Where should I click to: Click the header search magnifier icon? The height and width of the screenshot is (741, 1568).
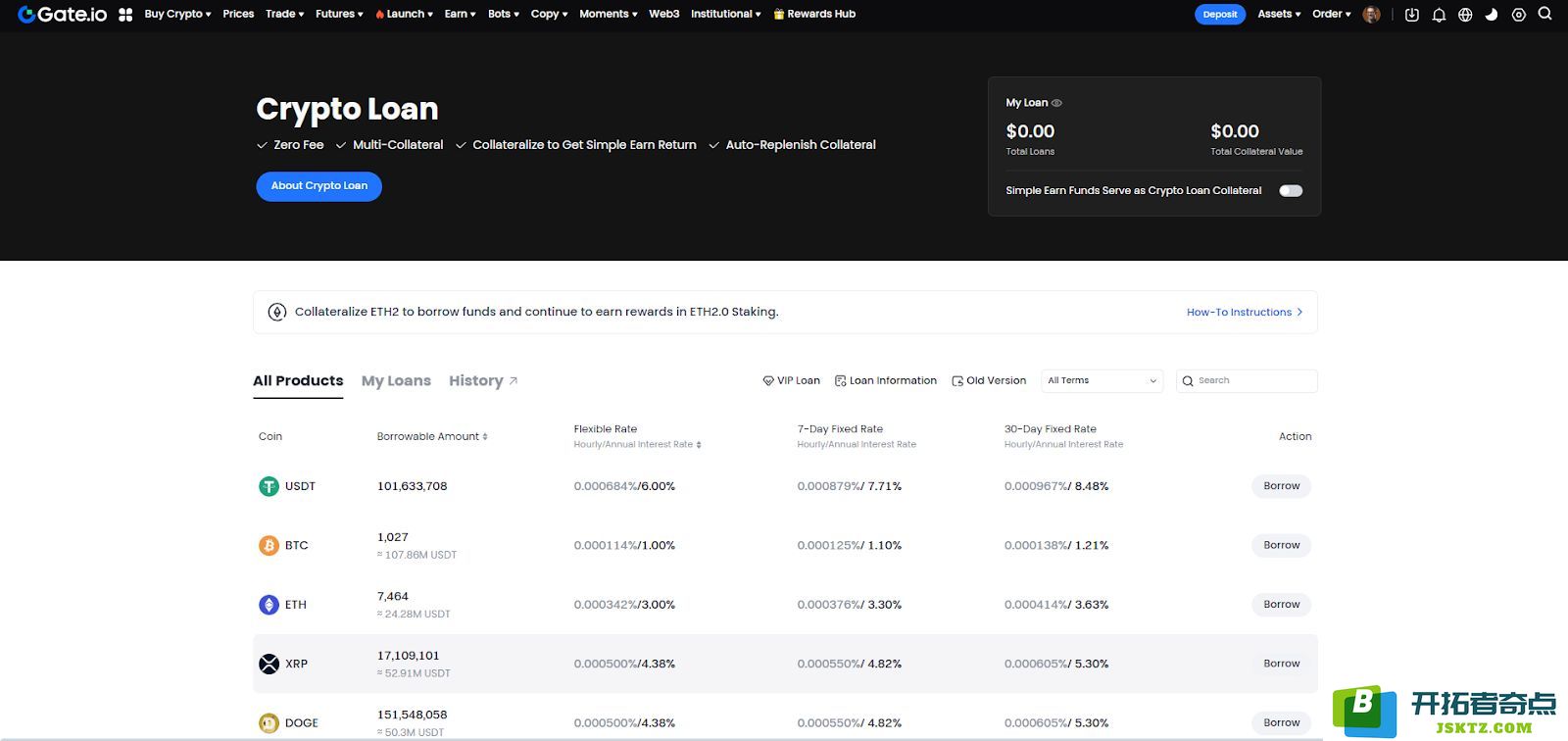coord(1545,14)
